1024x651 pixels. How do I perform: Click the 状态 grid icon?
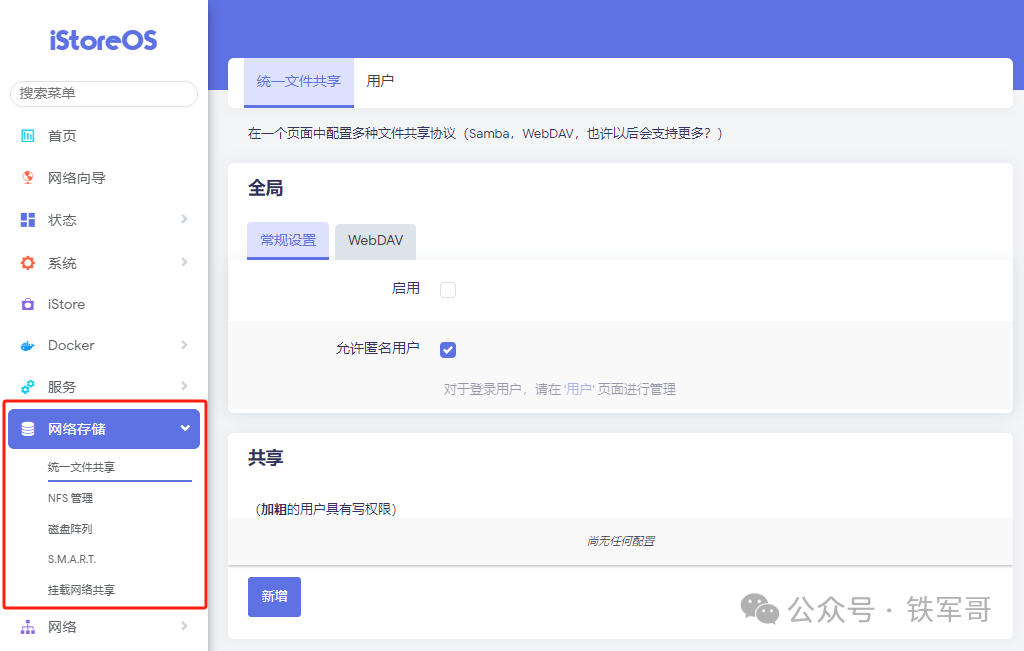[x=27, y=220]
